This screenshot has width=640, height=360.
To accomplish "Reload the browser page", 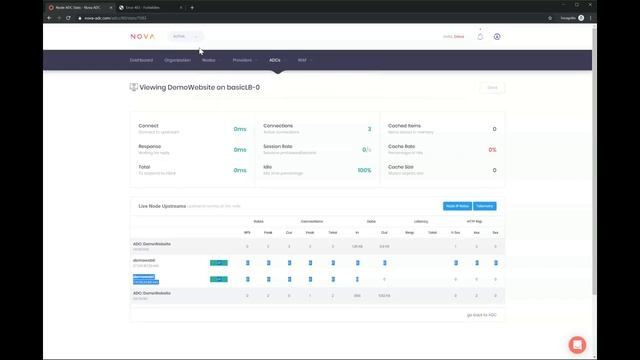I will click(68, 18).
